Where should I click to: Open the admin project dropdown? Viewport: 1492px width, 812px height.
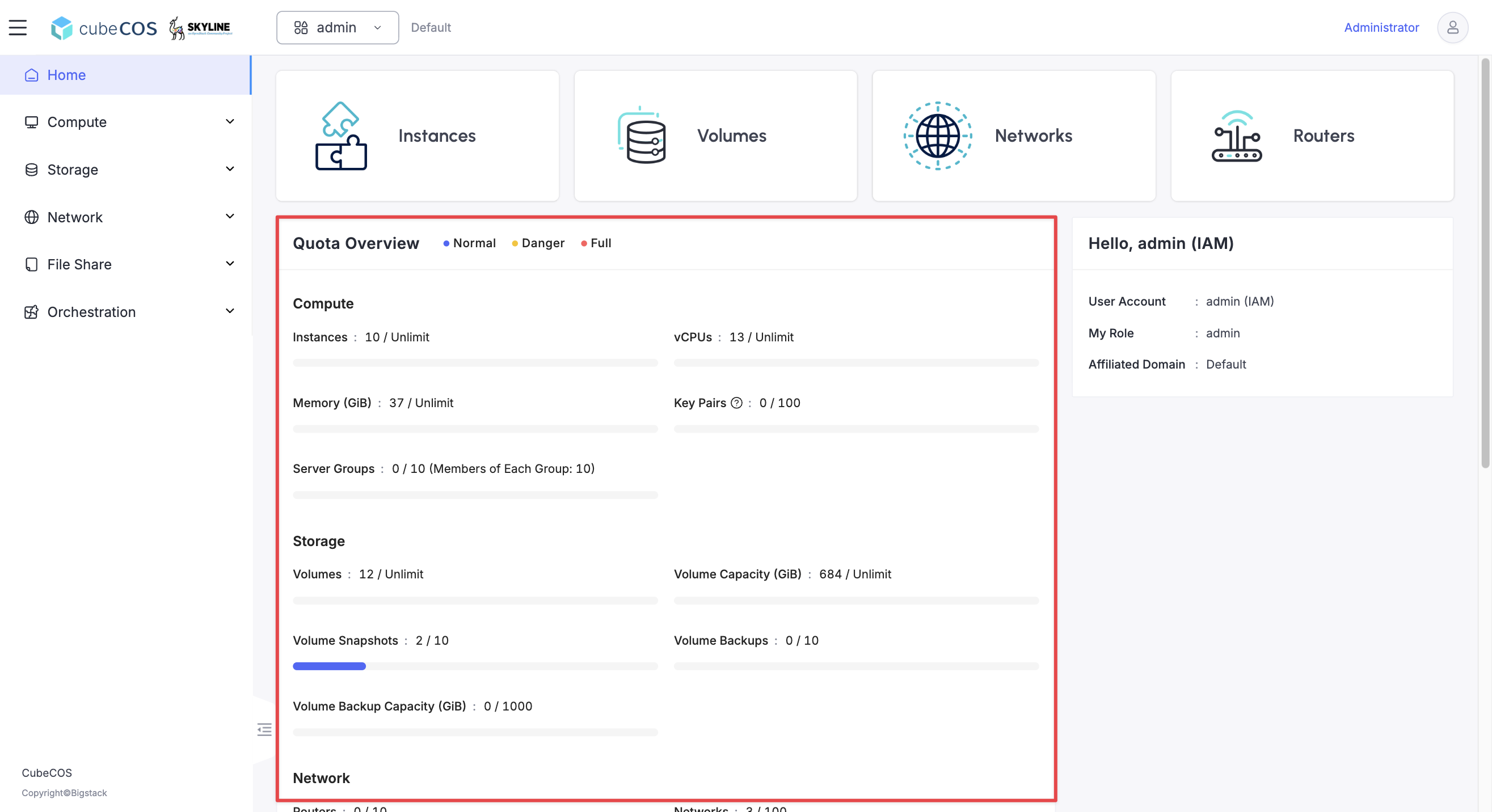point(338,27)
